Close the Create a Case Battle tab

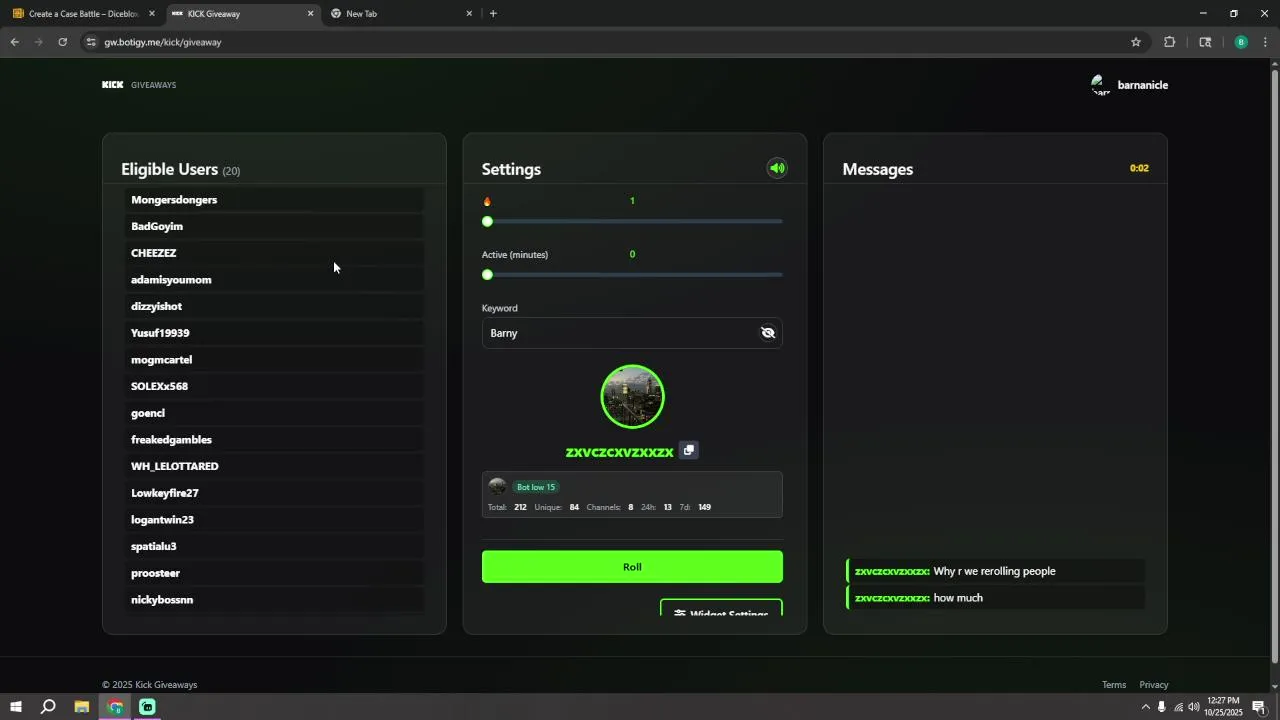[x=152, y=14]
